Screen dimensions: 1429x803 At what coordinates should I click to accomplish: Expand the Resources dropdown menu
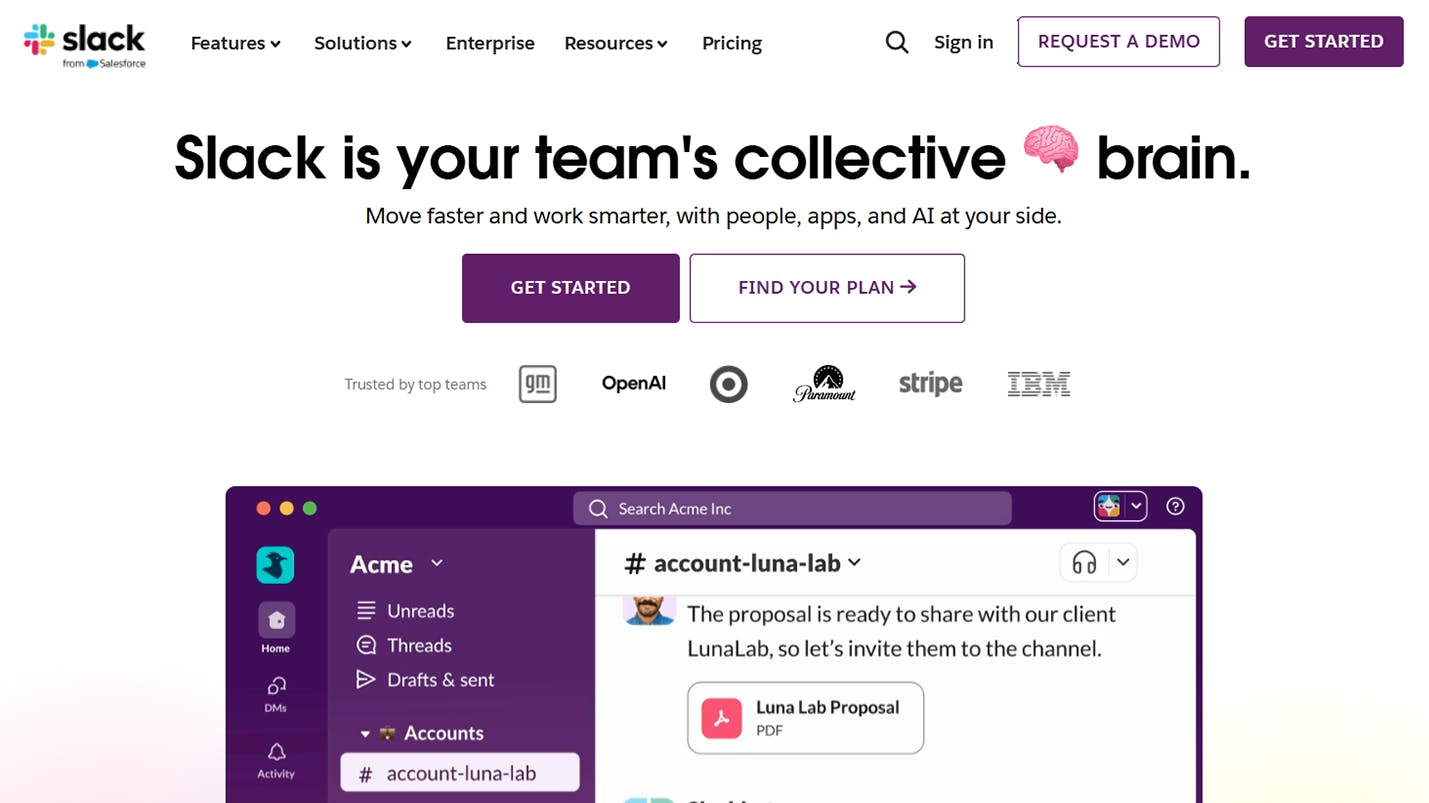coord(616,43)
